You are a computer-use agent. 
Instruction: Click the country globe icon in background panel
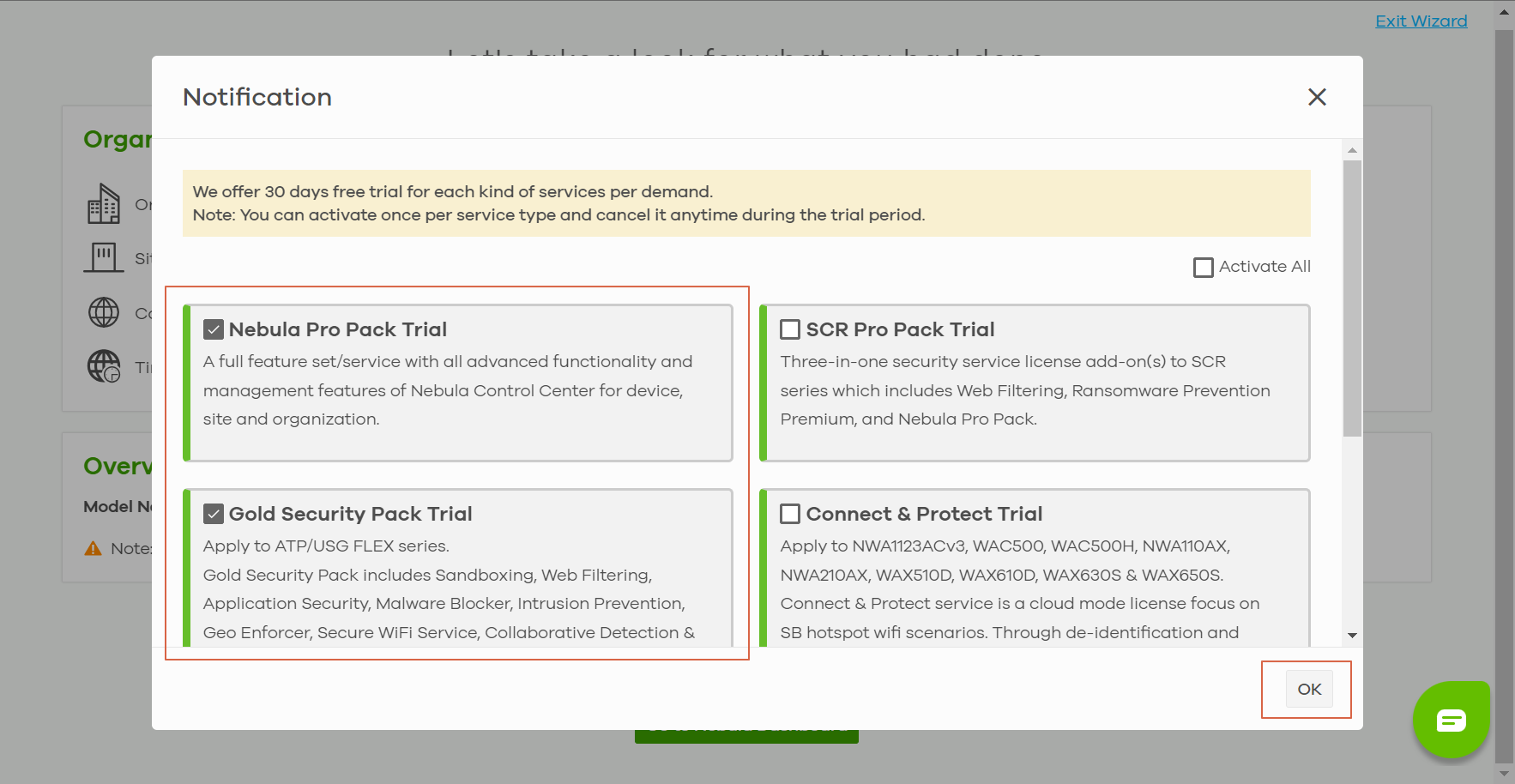pos(104,312)
